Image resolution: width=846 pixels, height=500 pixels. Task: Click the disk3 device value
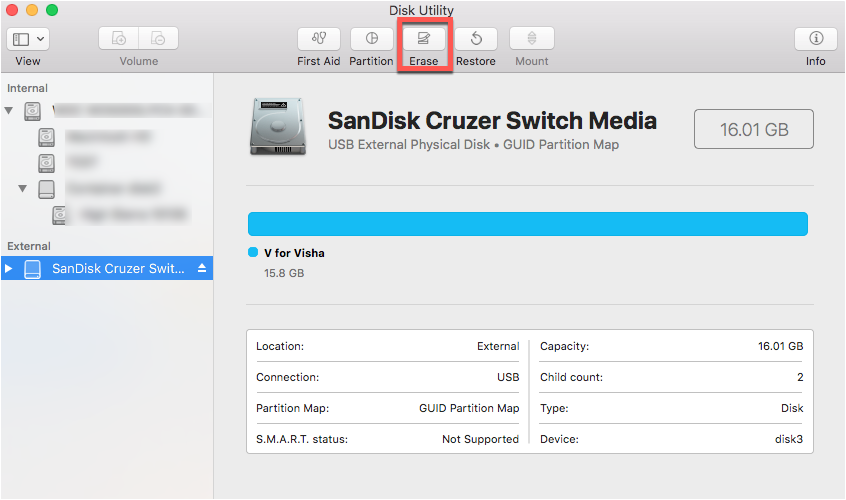[x=789, y=439]
